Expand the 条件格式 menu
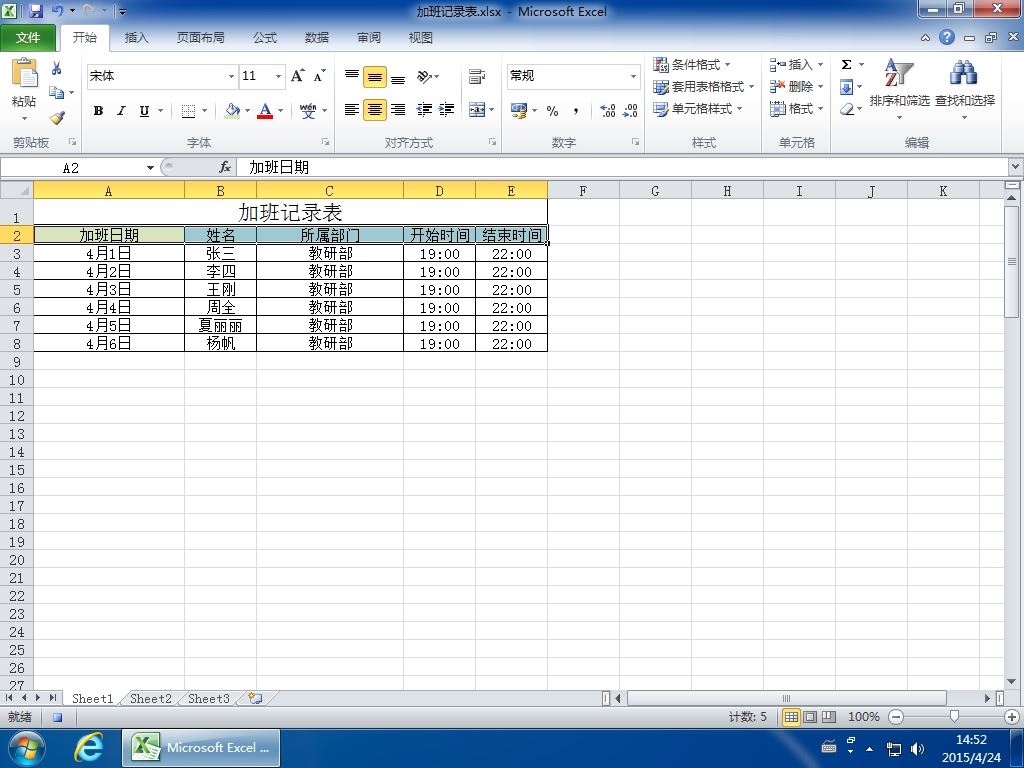Viewport: 1024px width, 768px height. point(692,65)
